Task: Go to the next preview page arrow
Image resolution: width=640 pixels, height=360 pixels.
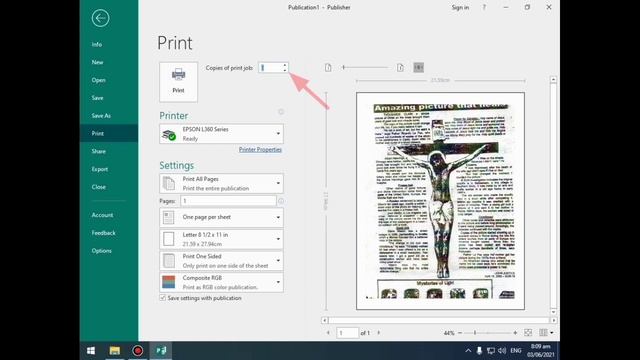Action: click(378, 333)
